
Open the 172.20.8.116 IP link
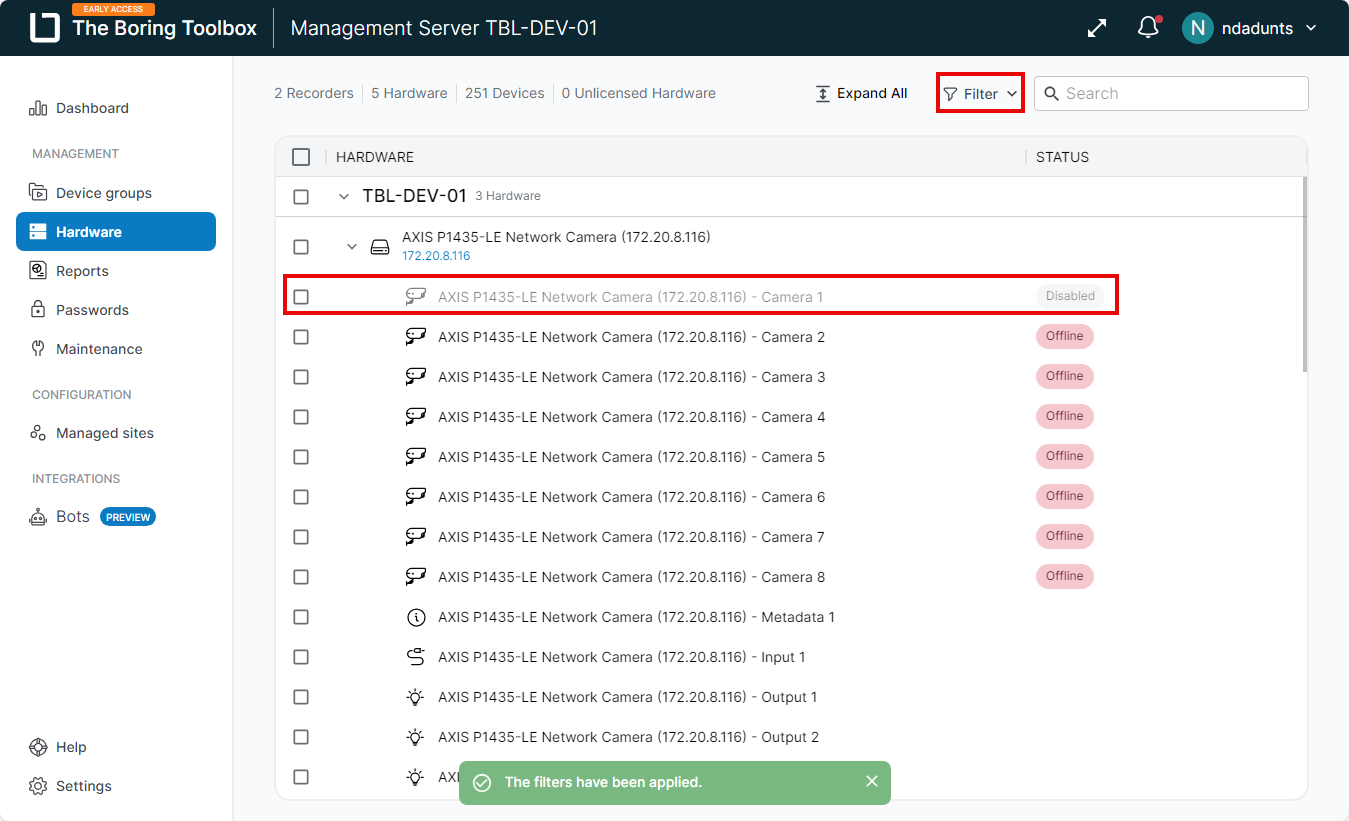pos(436,256)
